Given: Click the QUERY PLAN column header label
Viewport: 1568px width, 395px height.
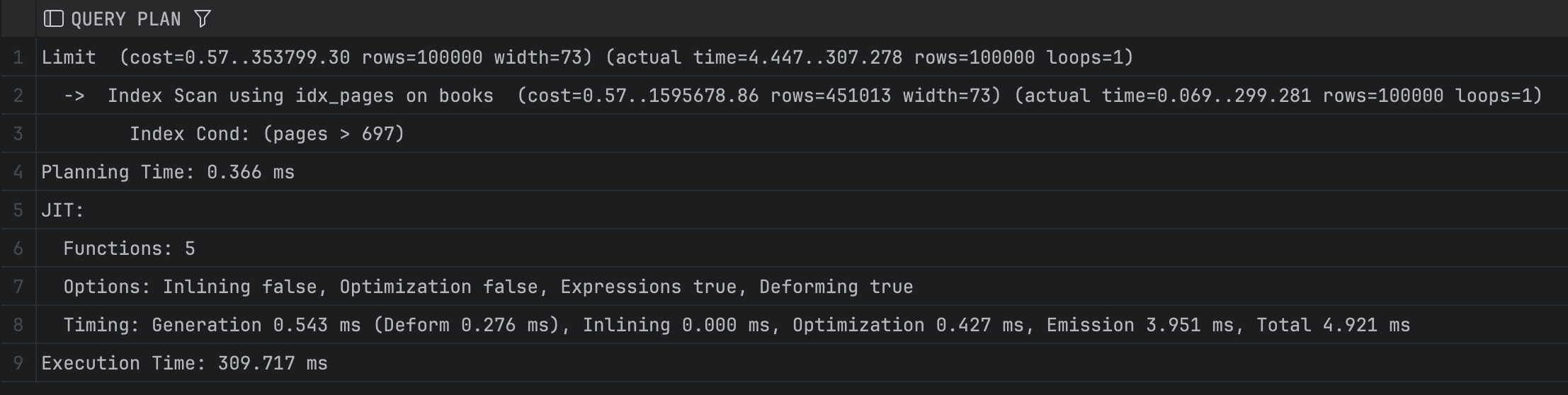Looking at the screenshot, I should 126,19.
